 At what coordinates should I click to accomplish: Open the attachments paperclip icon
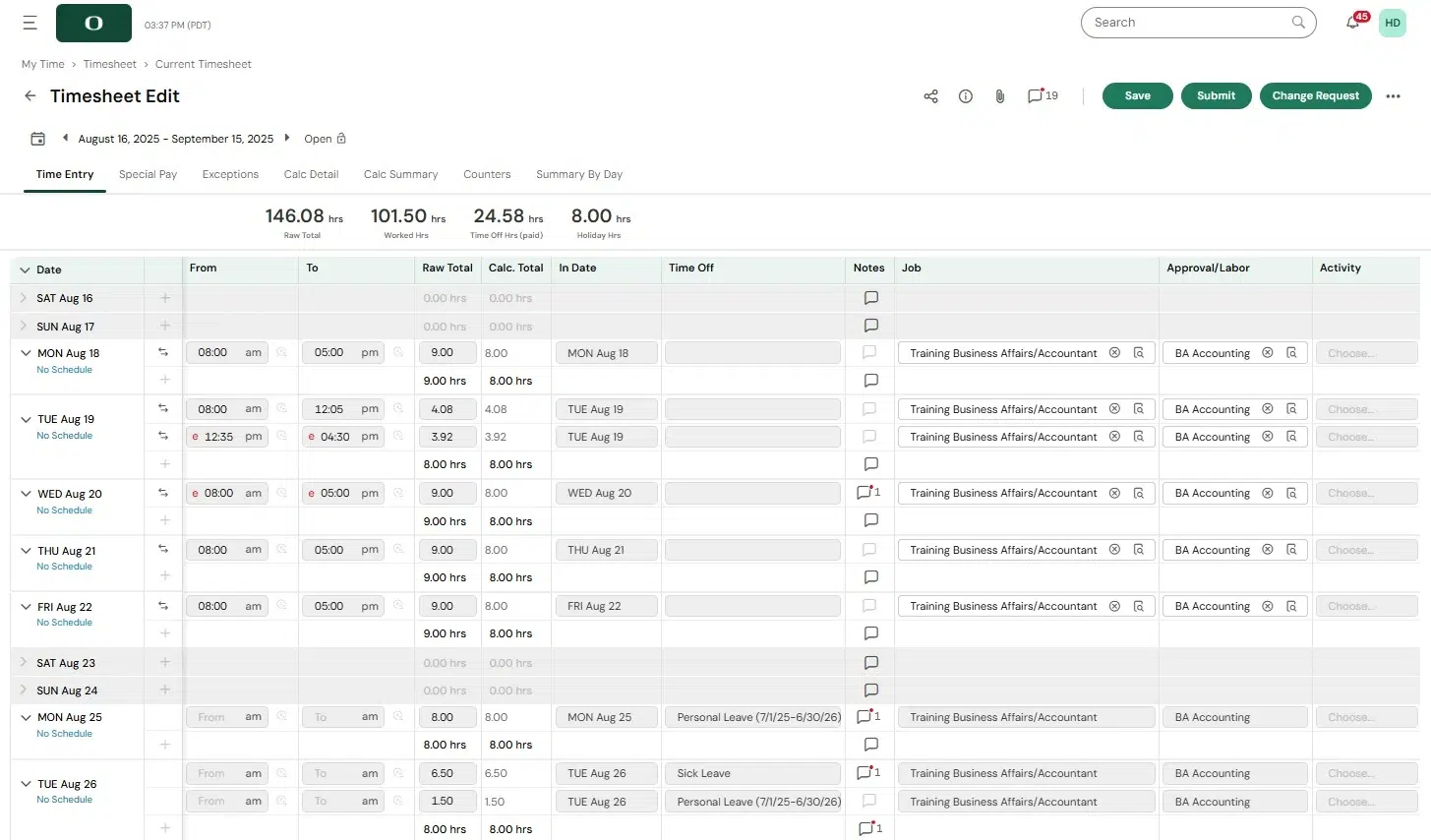(999, 96)
